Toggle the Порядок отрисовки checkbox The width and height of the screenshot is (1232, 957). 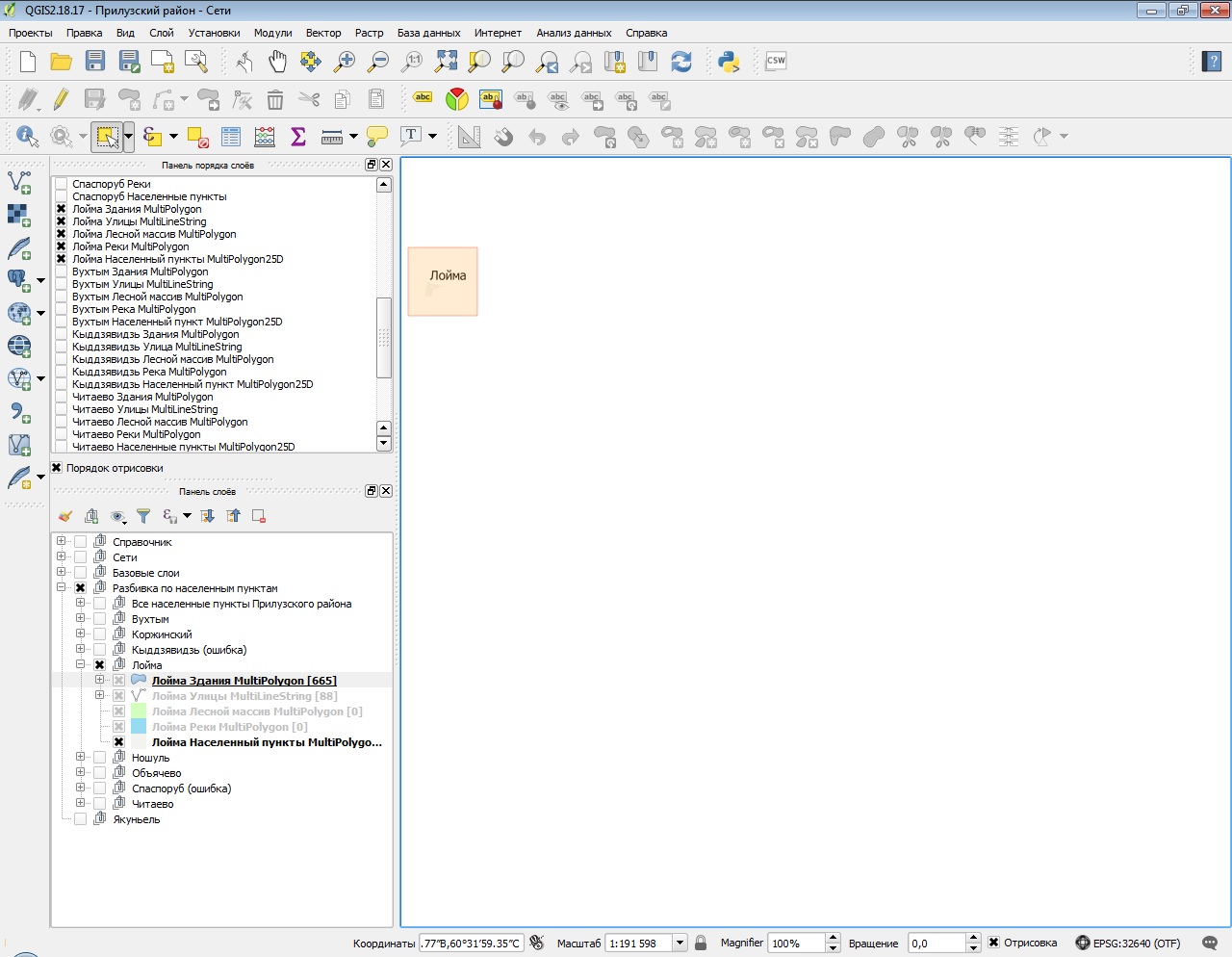pos(57,468)
